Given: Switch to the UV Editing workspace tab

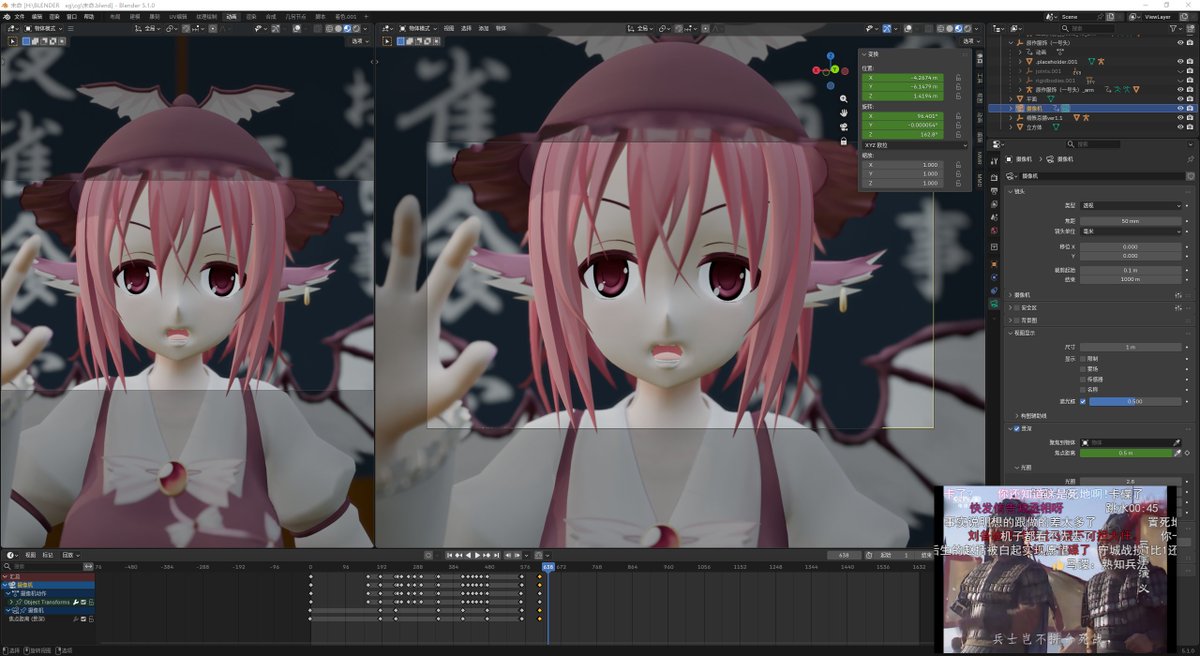Looking at the screenshot, I should (178, 17).
